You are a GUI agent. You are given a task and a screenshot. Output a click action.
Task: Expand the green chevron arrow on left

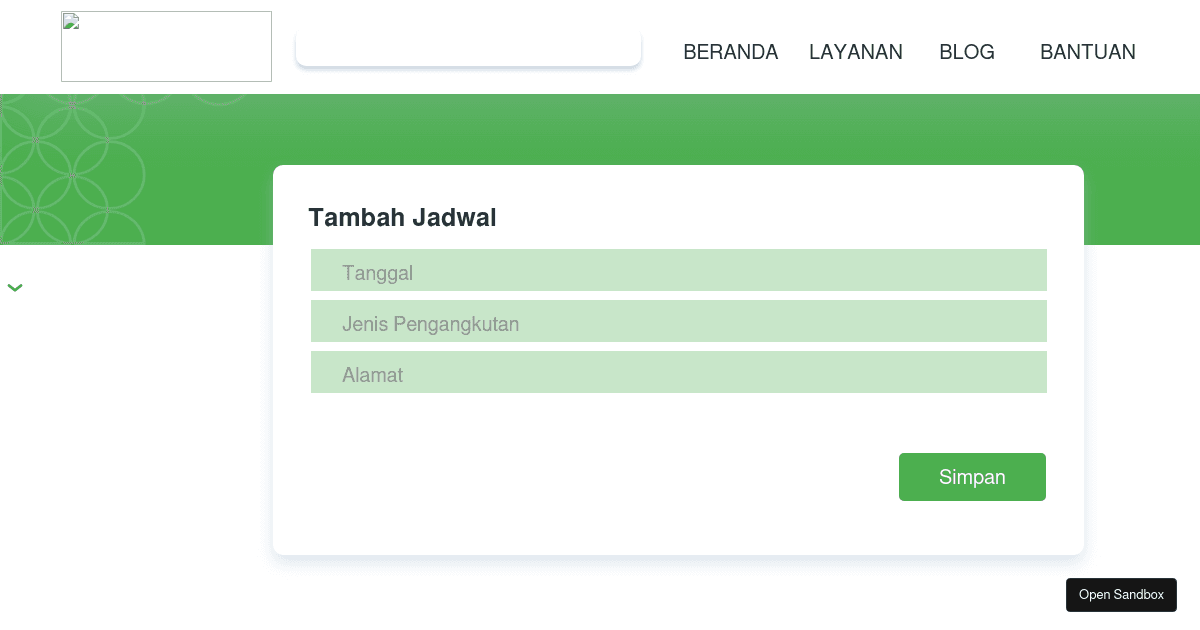[x=15, y=288]
